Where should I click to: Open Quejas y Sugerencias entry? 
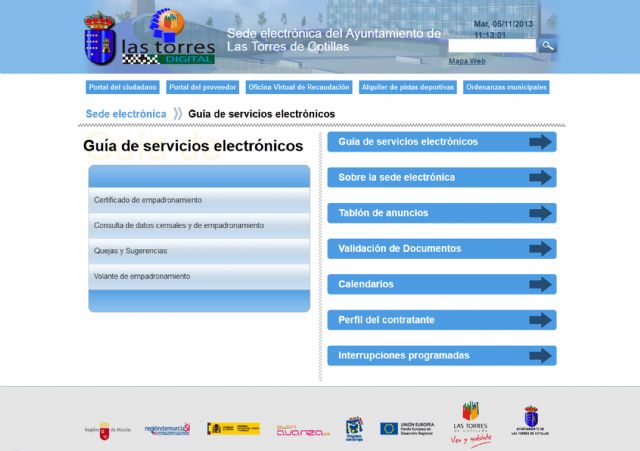131,250
